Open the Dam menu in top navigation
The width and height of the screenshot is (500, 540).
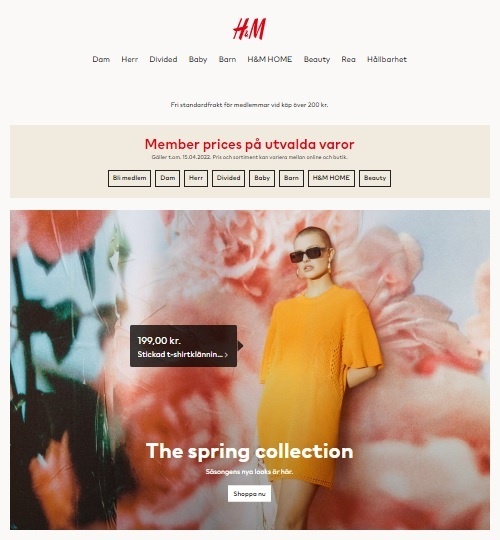pos(101,59)
